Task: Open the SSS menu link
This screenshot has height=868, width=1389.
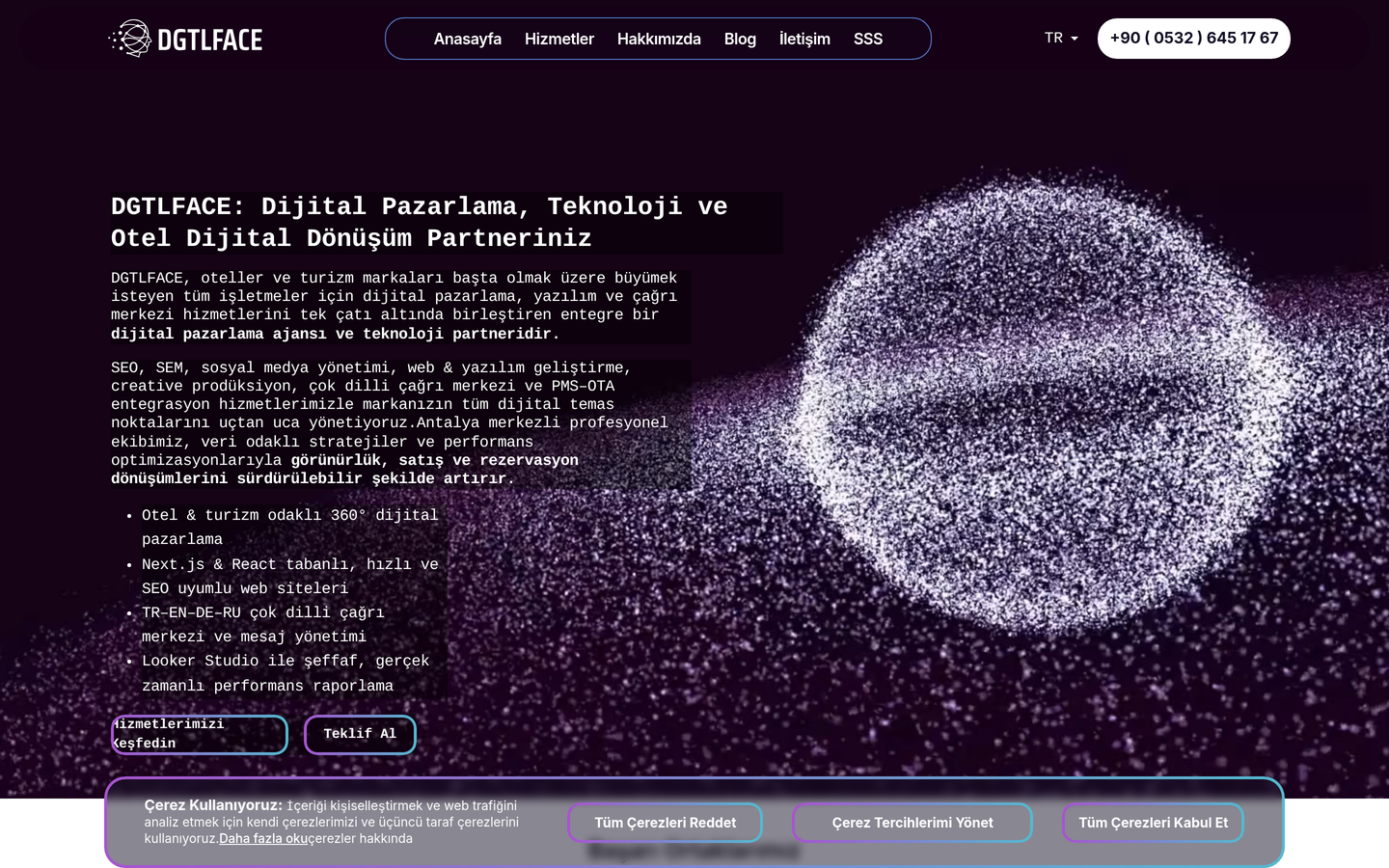Action: (868, 39)
